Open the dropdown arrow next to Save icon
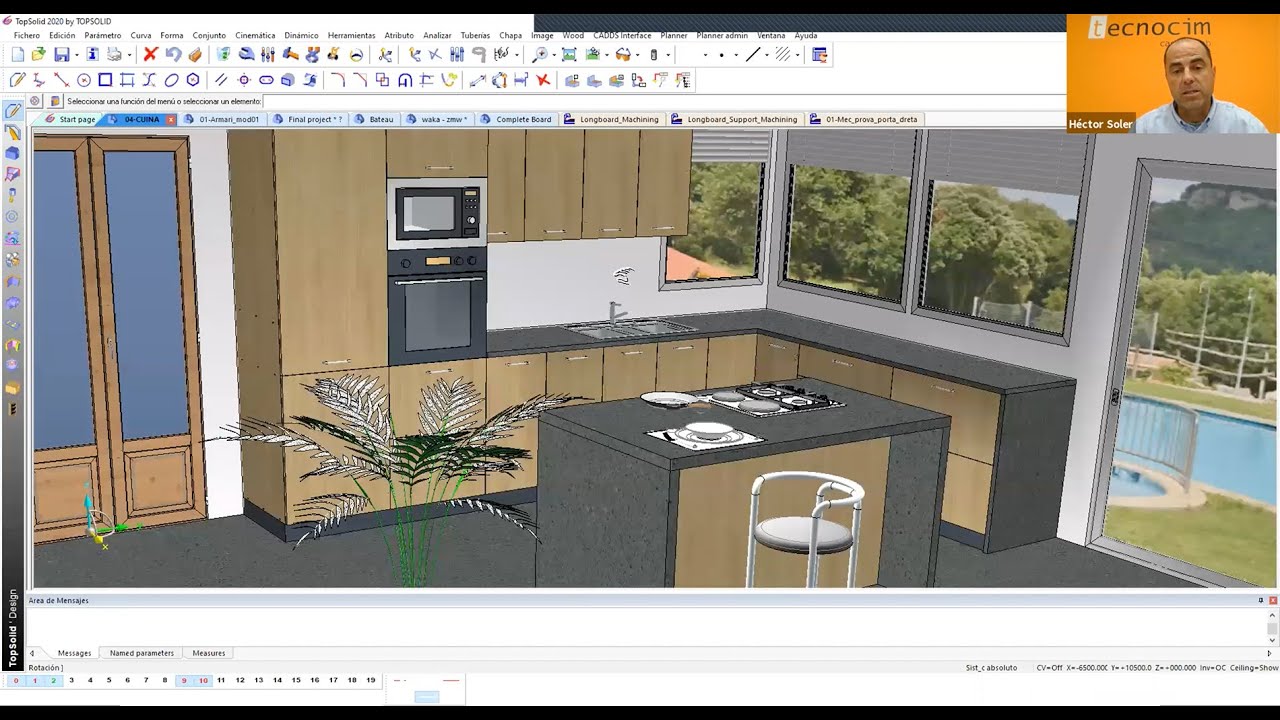This screenshot has height=720, width=1280. 76,55
